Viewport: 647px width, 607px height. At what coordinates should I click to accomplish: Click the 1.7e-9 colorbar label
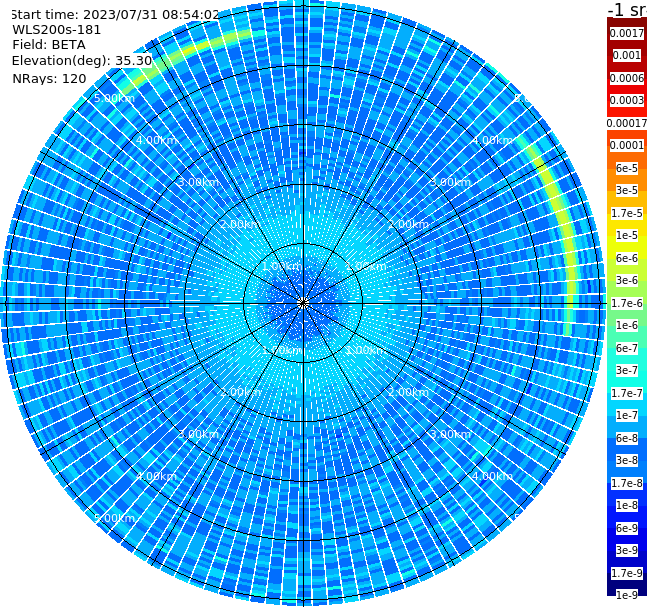pyautogui.click(x=627, y=573)
